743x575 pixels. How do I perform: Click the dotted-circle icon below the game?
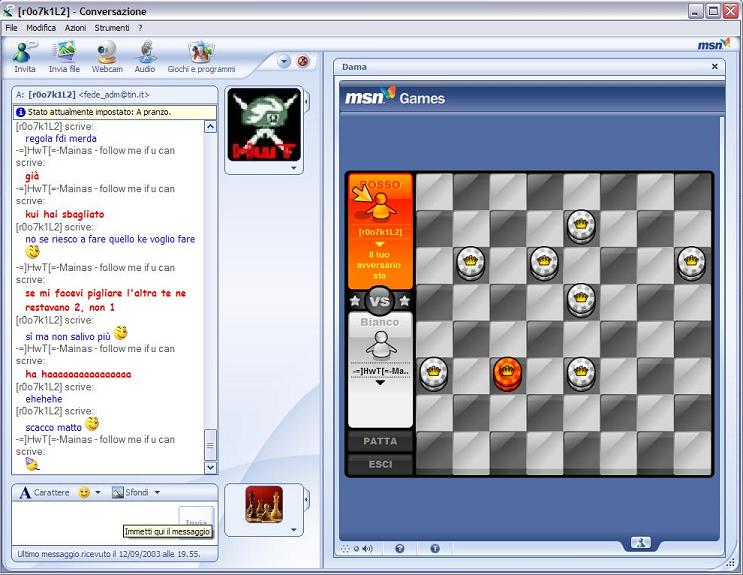pos(345,549)
